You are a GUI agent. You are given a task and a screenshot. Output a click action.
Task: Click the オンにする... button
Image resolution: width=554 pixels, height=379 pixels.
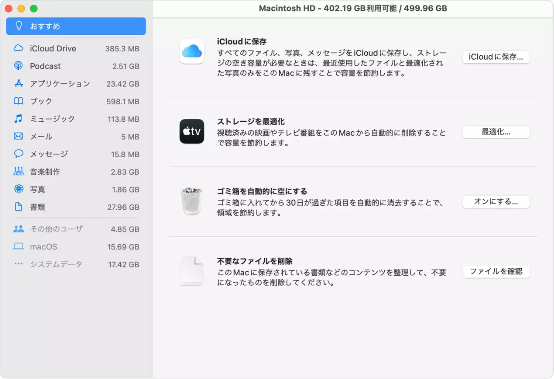(496, 202)
